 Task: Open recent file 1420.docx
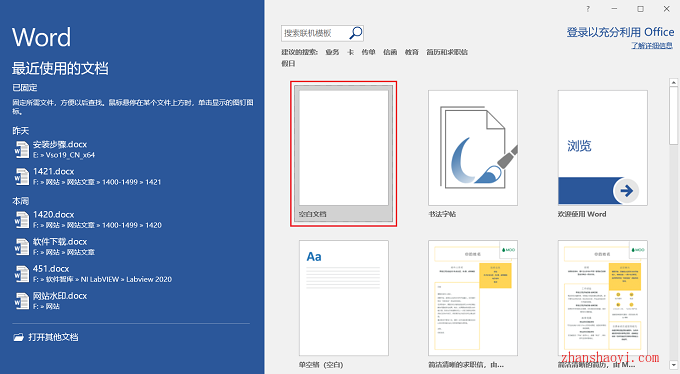pos(53,214)
